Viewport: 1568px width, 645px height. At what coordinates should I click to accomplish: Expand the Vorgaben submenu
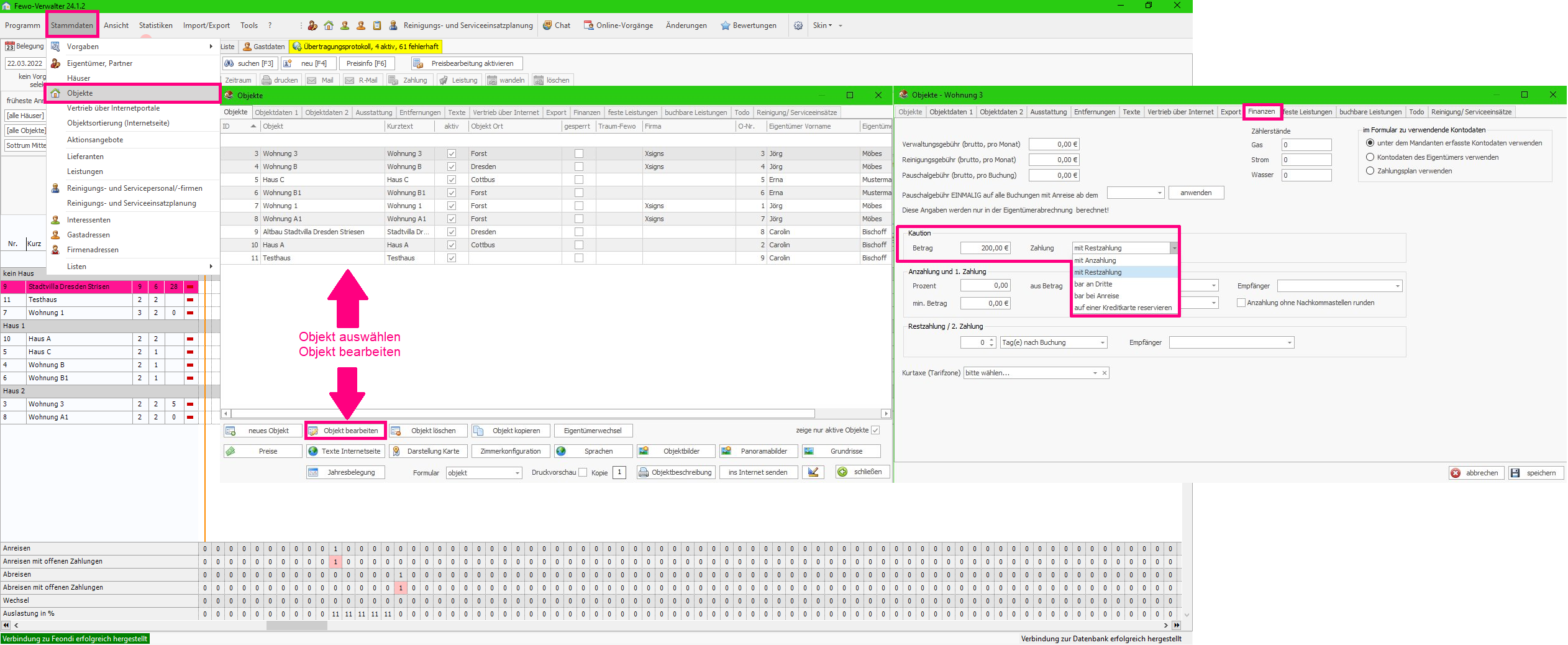click(x=133, y=47)
